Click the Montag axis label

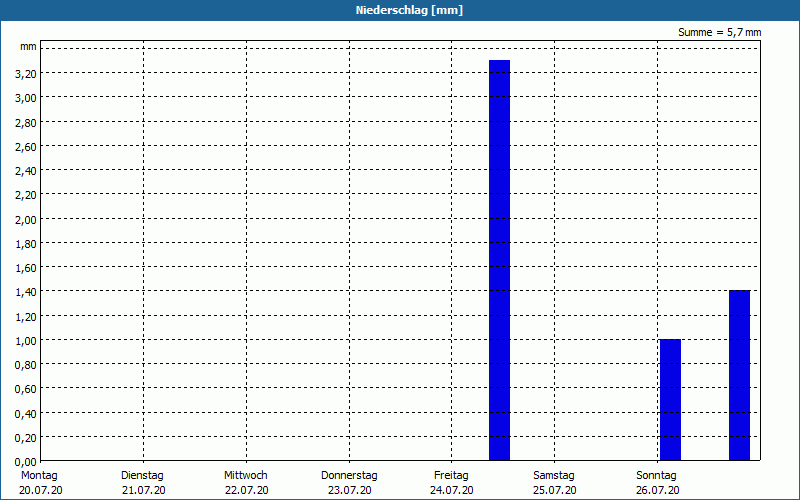click(x=39, y=475)
